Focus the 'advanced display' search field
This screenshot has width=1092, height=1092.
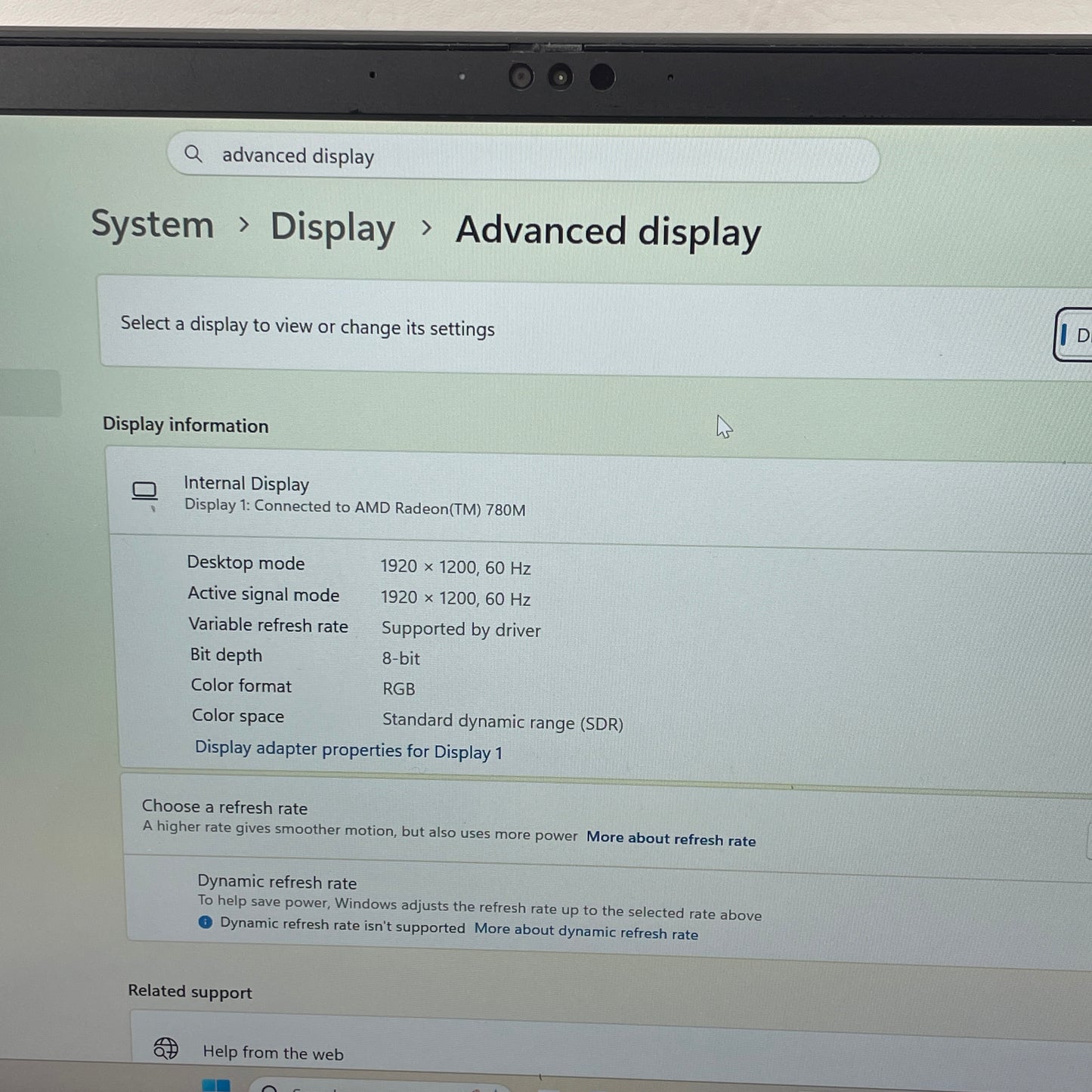(523, 158)
